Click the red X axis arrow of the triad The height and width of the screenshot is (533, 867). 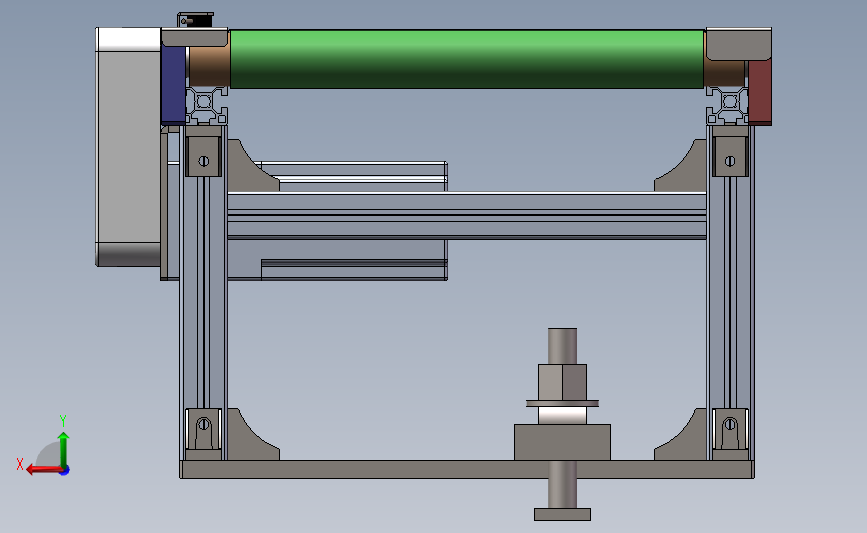tap(44, 469)
